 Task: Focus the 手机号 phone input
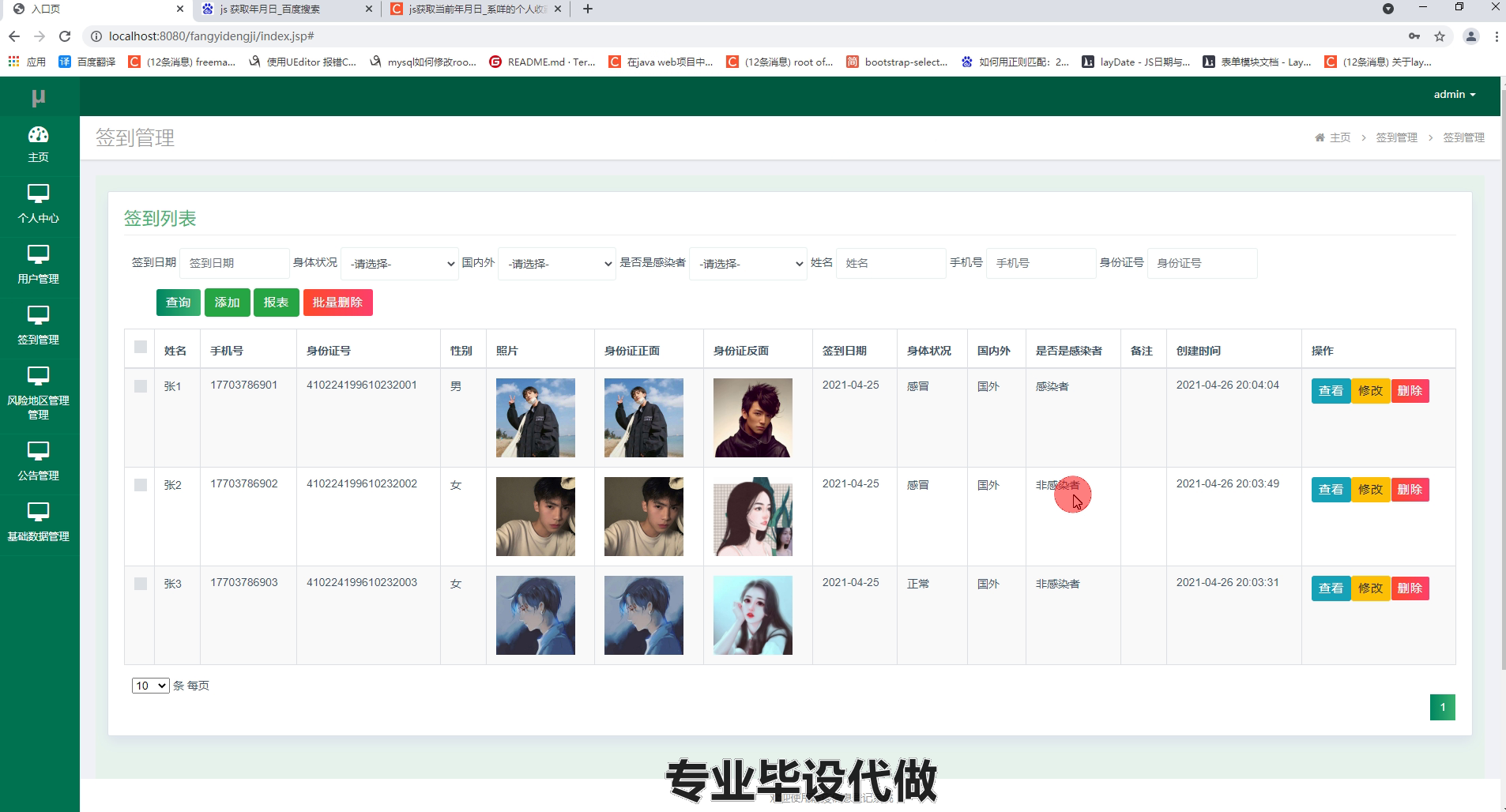(x=1041, y=263)
